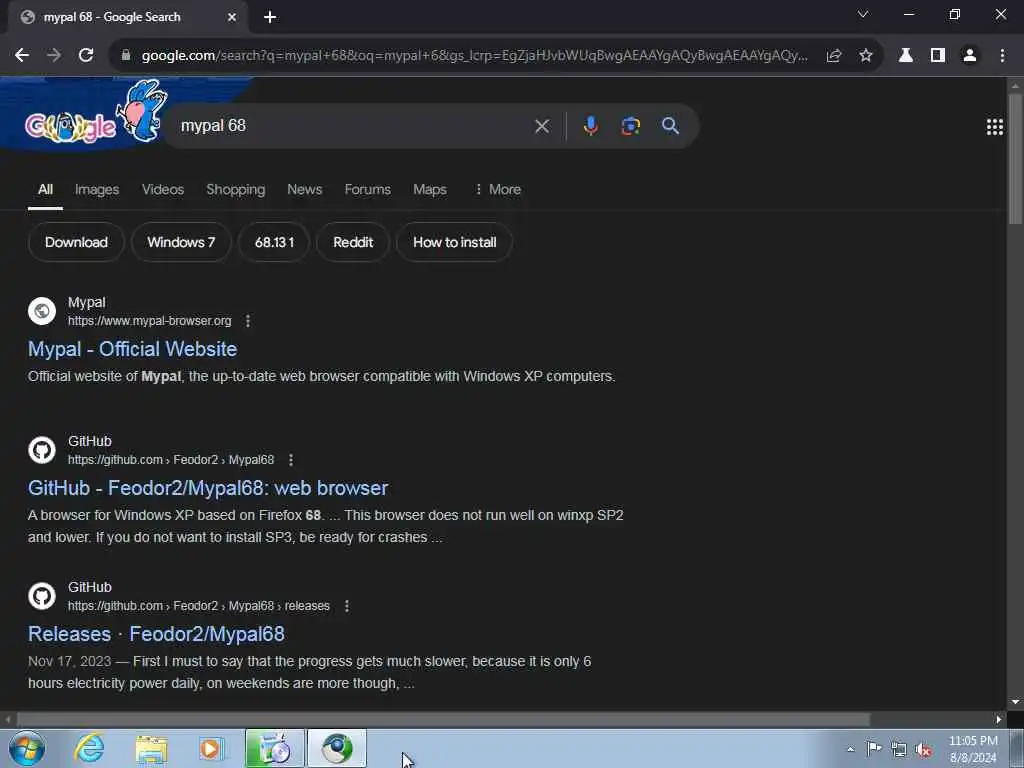The width and height of the screenshot is (1024, 768).
Task: Select the disc installer taskbar item
Action: pyautogui.click(x=274, y=748)
